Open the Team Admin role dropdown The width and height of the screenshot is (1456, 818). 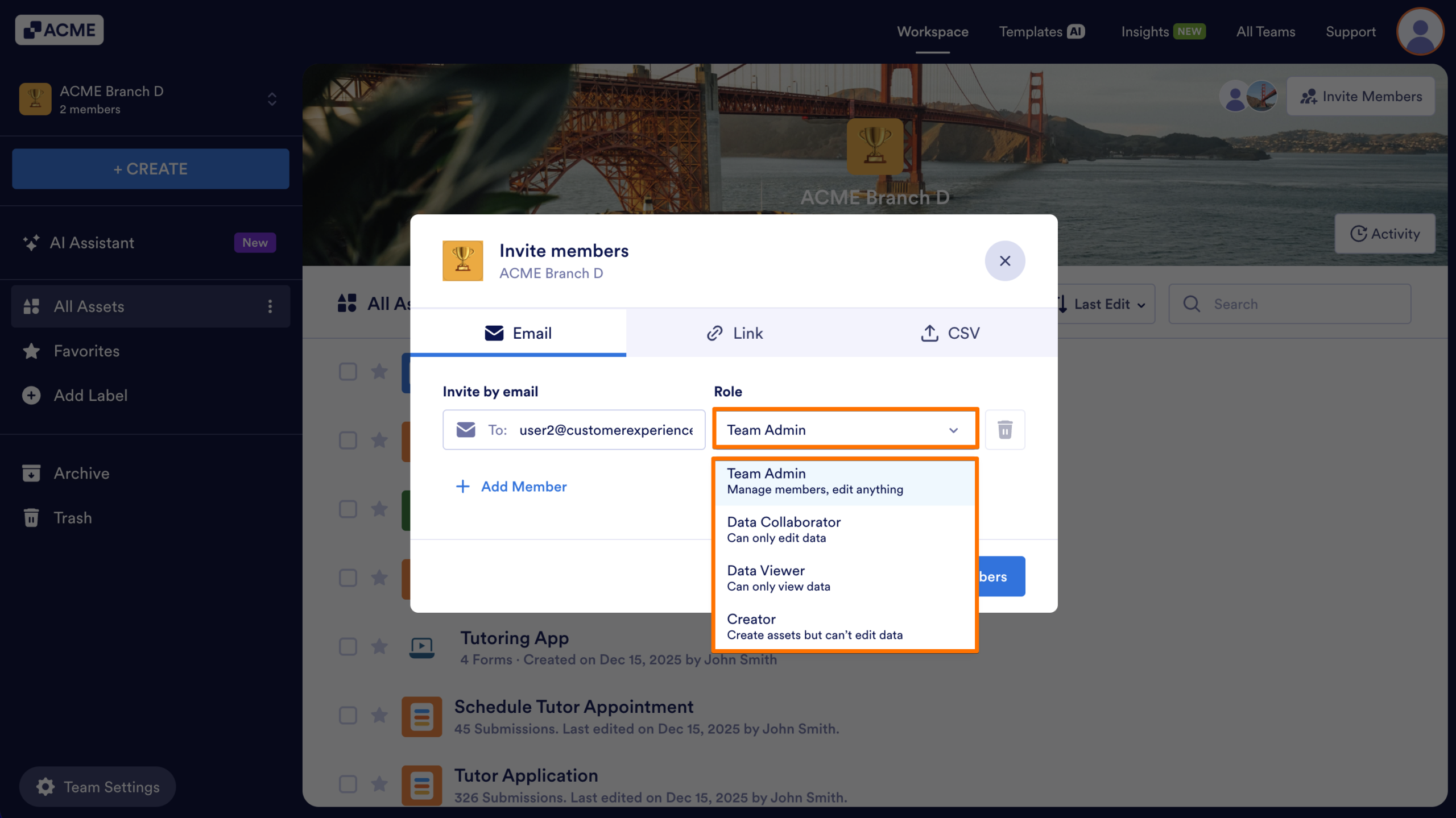[x=846, y=430]
